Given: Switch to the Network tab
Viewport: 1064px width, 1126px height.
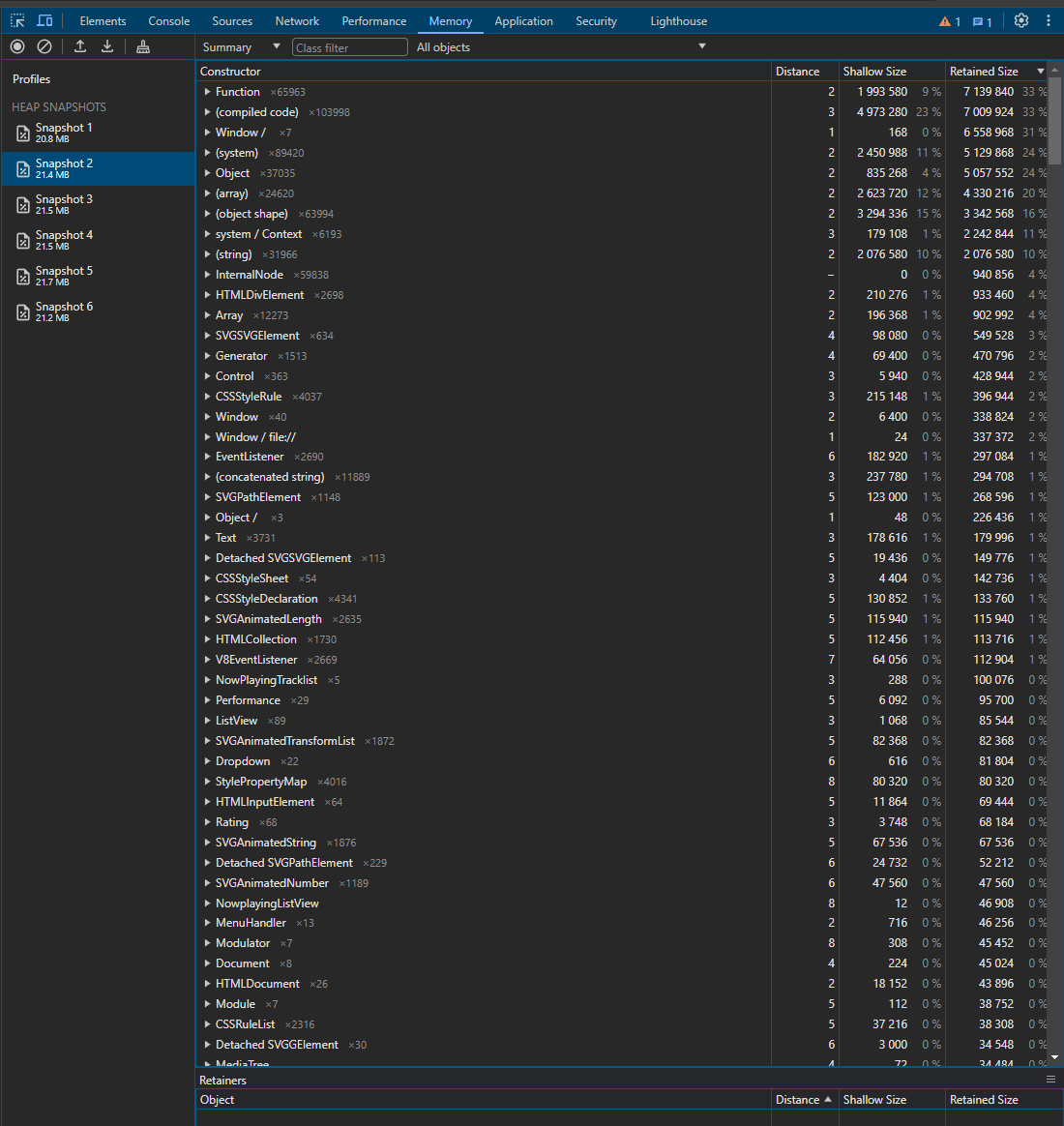Looking at the screenshot, I should coord(297,21).
